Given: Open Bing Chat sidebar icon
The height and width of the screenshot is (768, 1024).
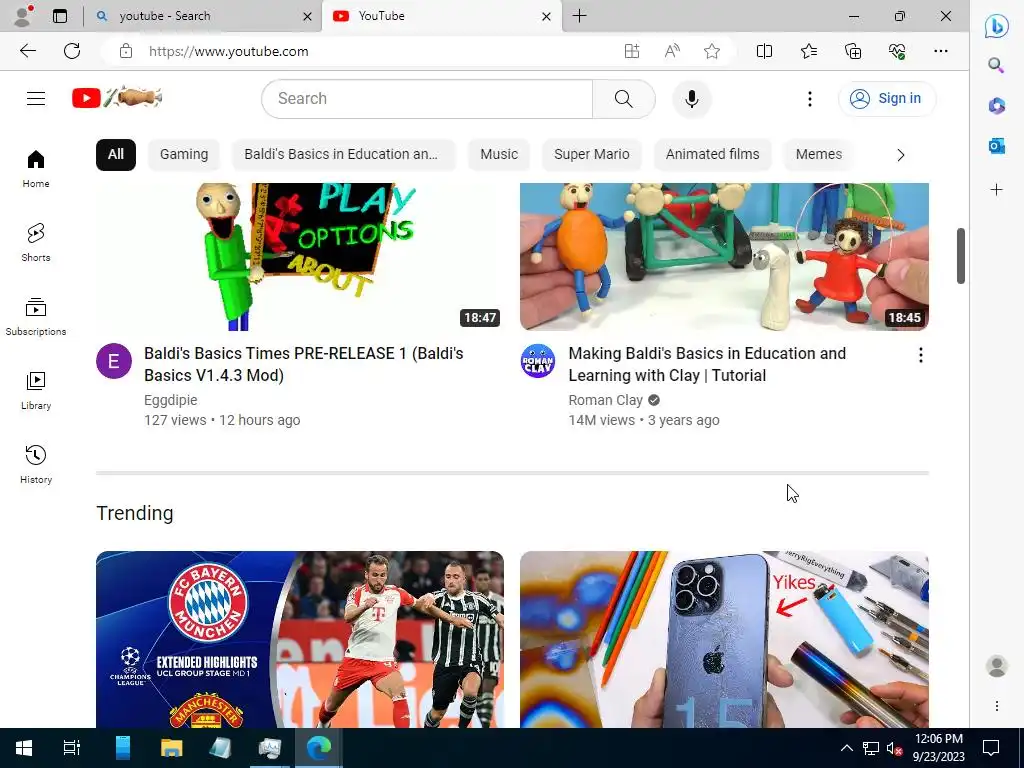Looking at the screenshot, I should point(997,26).
